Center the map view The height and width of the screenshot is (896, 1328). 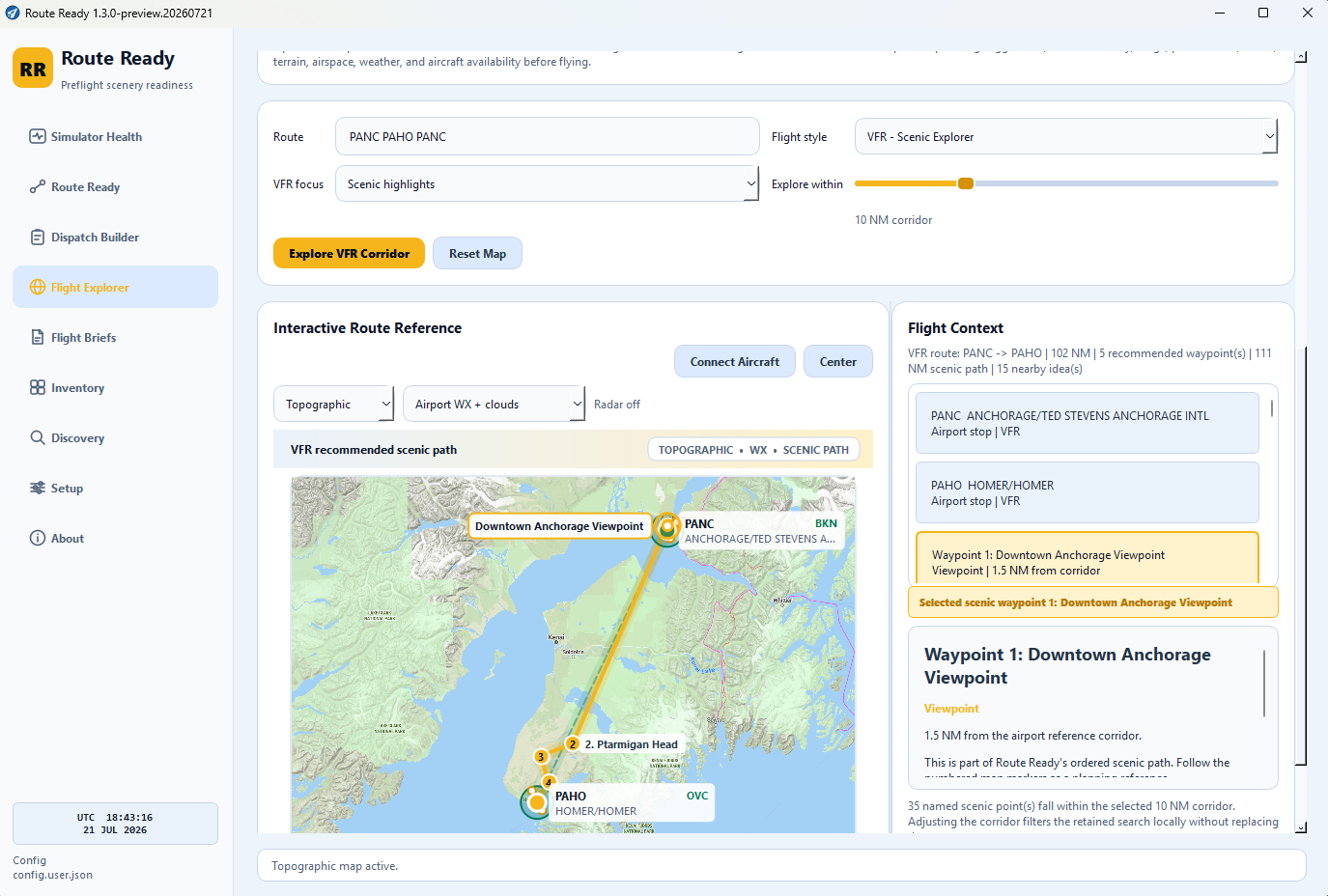(837, 361)
